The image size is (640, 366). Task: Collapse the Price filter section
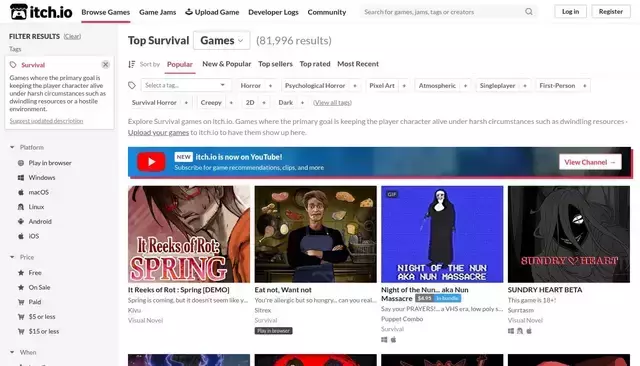click(12, 257)
